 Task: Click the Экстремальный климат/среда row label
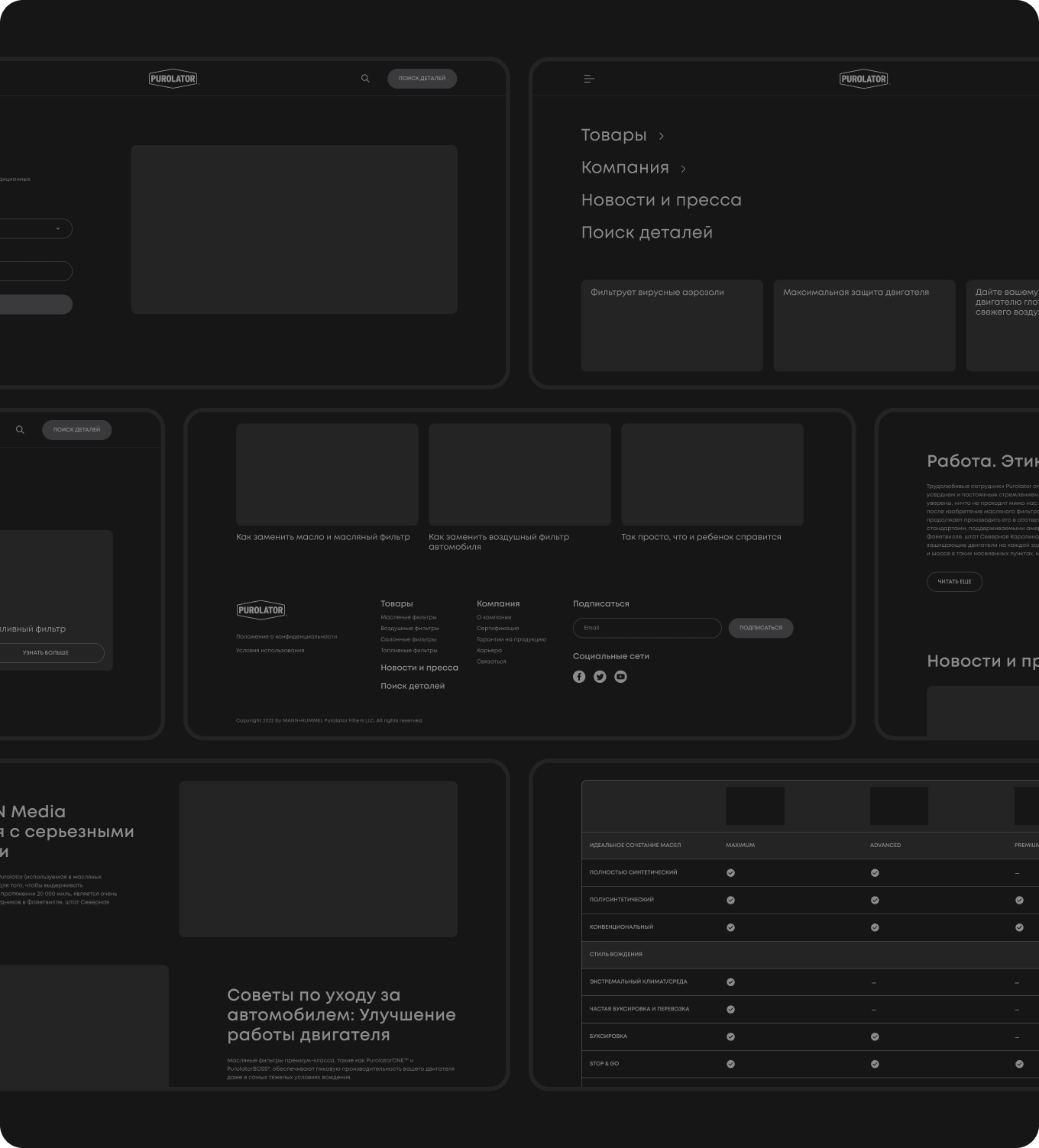click(x=638, y=982)
